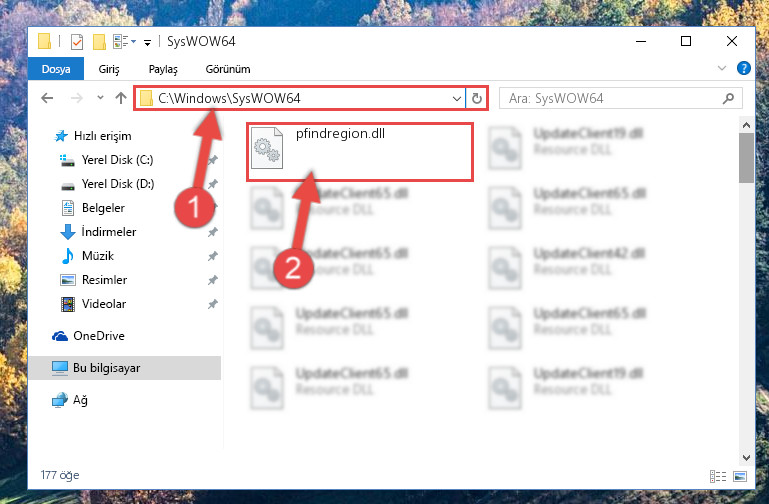The image size is (769, 504).
Task: Open the Dosya menu tab
Action: (x=56, y=69)
